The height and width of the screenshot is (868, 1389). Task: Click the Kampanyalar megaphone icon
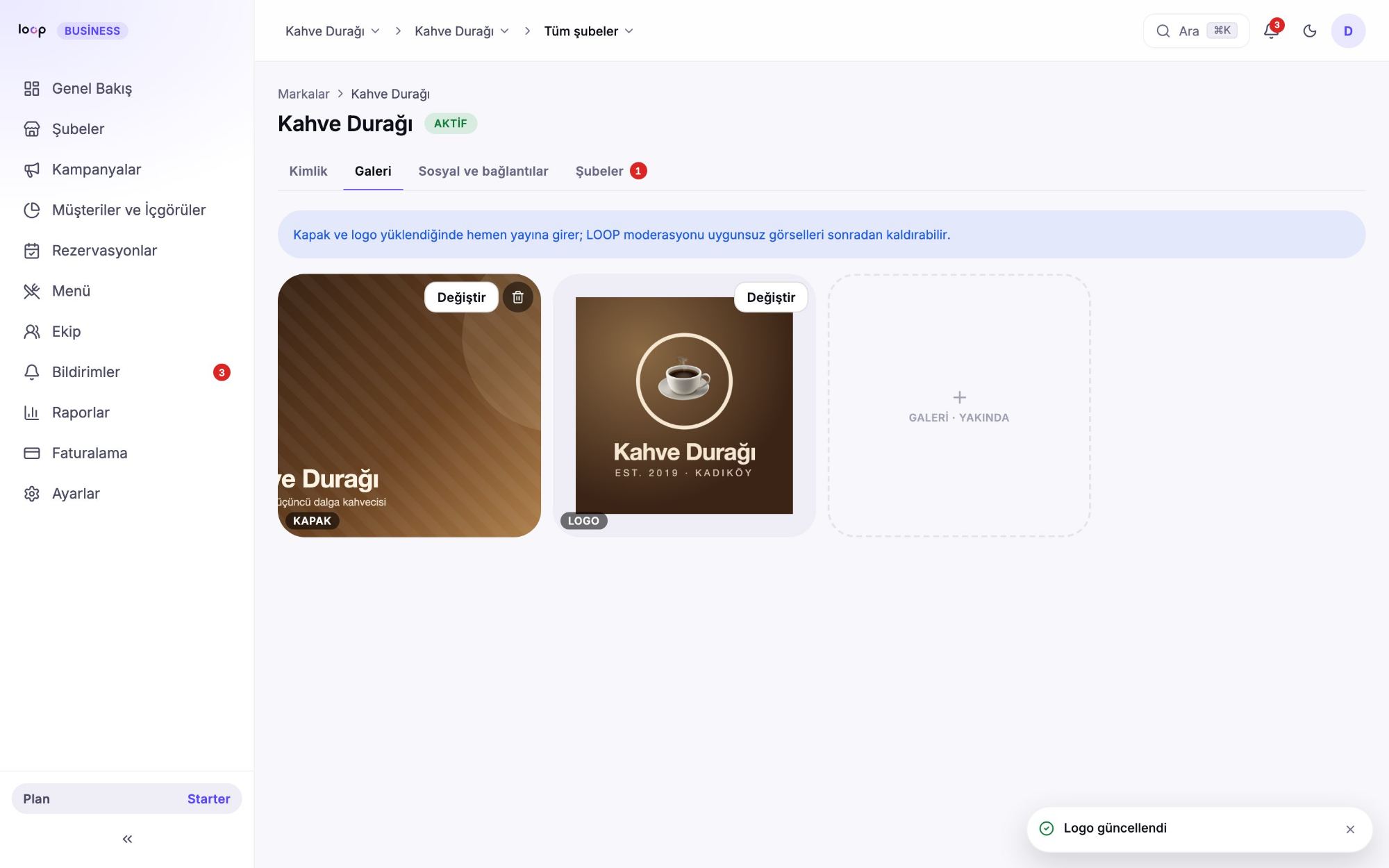point(32,170)
